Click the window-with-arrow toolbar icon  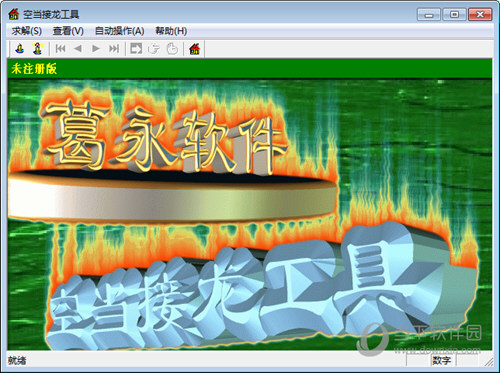[x=136, y=49]
